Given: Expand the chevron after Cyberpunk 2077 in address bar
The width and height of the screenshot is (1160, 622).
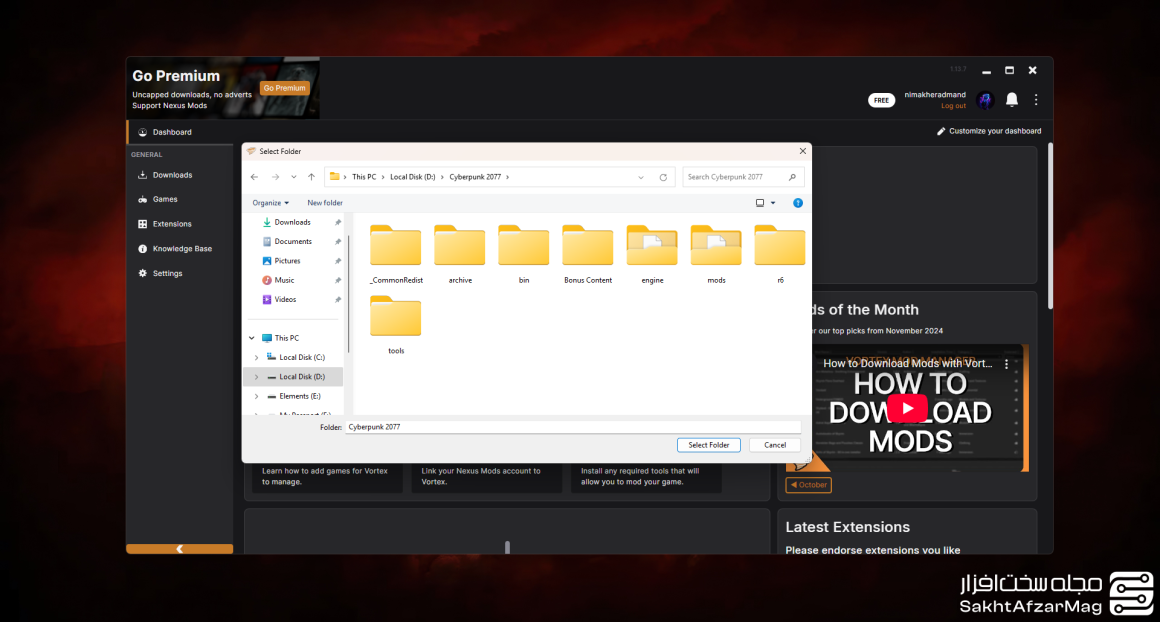Looking at the screenshot, I should coord(508,178).
